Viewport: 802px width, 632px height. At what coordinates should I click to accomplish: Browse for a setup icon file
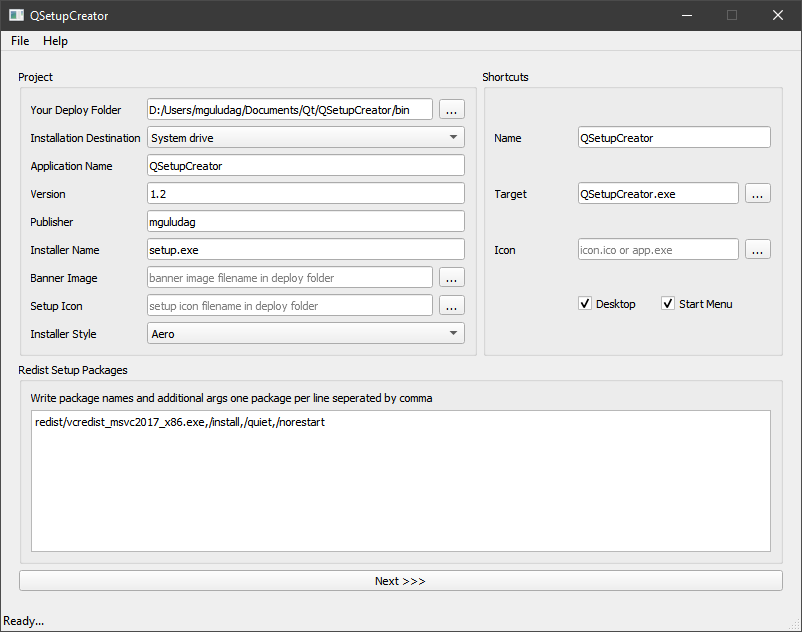pos(452,306)
